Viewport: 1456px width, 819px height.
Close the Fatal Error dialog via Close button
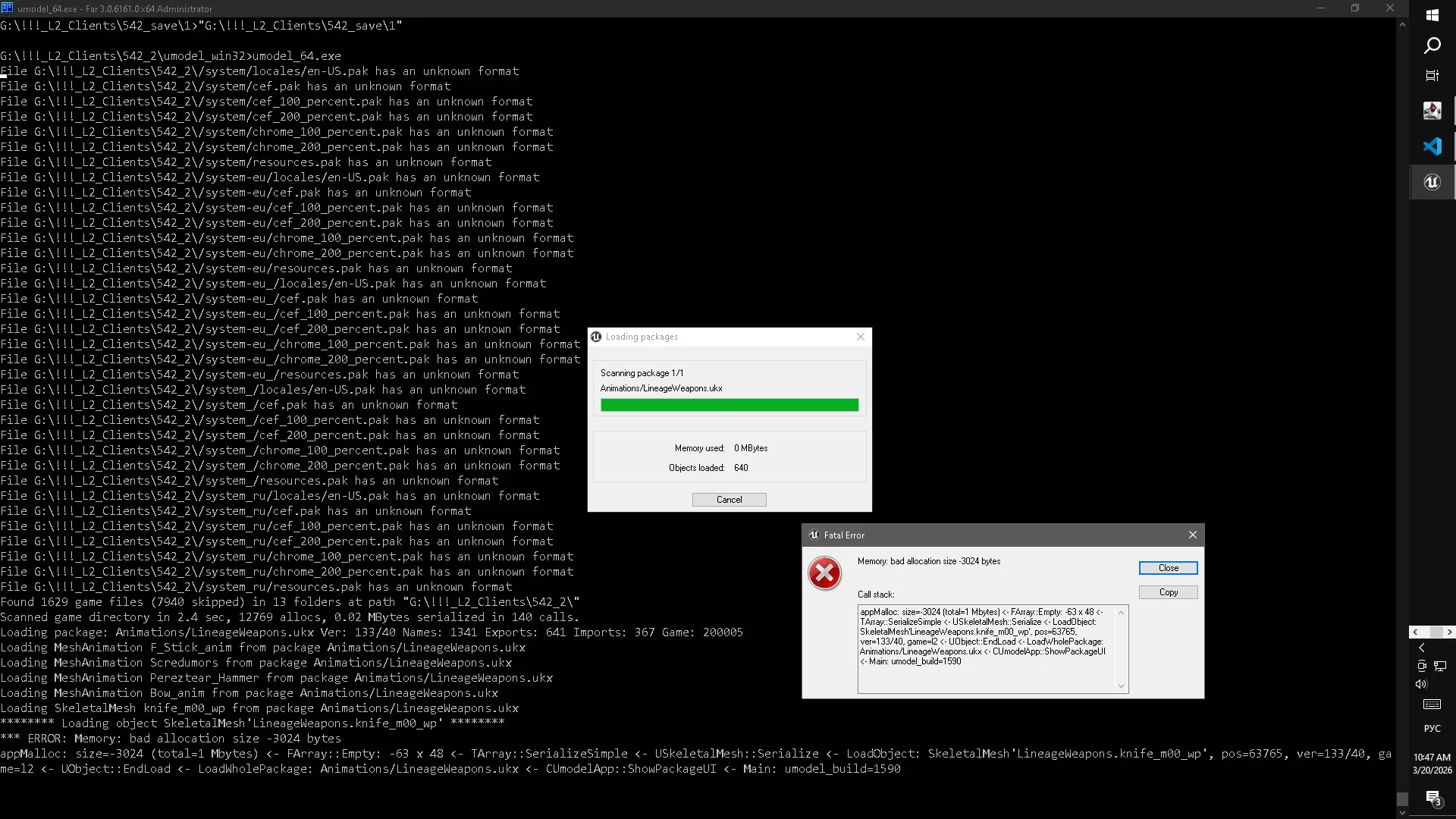coord(1168,568)
